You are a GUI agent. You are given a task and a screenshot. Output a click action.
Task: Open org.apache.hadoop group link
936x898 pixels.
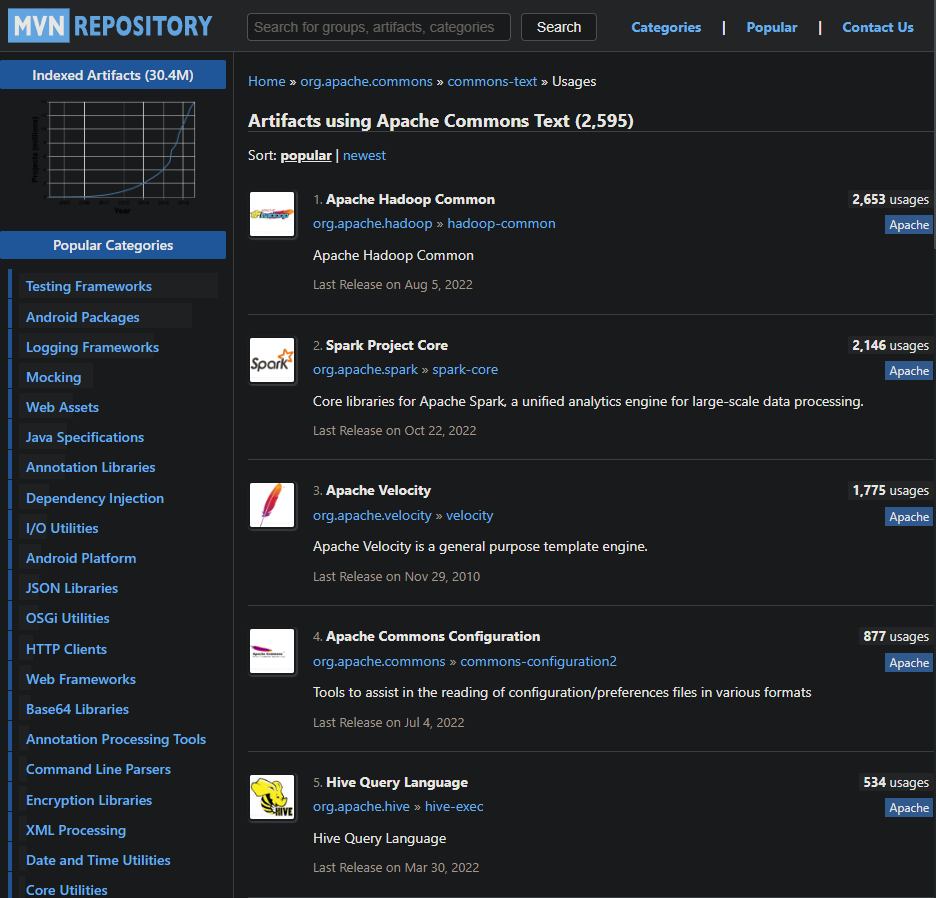click(372, 223)
